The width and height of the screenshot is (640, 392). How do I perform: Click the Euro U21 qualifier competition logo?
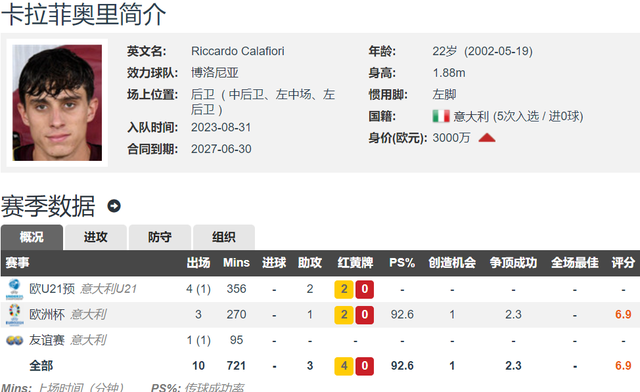(x=14, y=289)
